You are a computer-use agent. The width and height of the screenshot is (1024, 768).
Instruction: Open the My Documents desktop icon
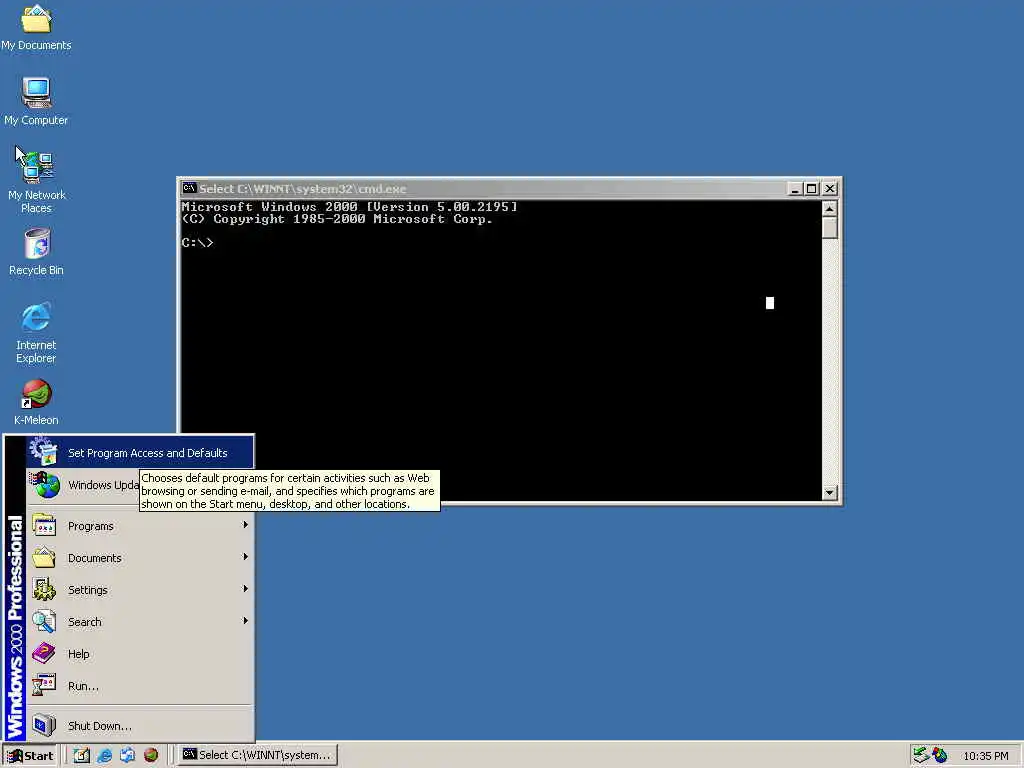coord(36,27)
